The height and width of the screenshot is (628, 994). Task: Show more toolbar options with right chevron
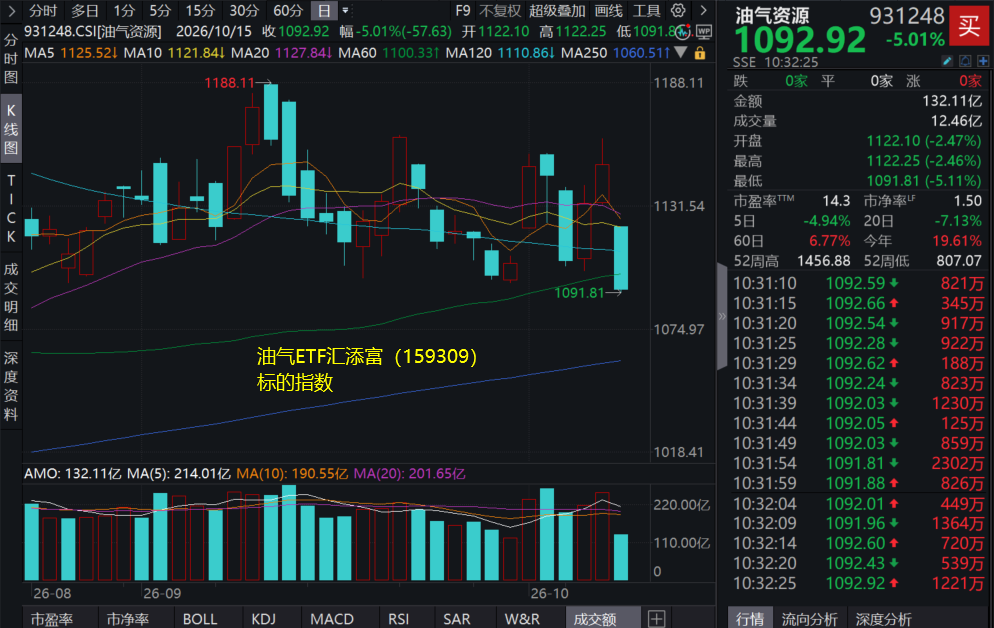click(703, 11)
